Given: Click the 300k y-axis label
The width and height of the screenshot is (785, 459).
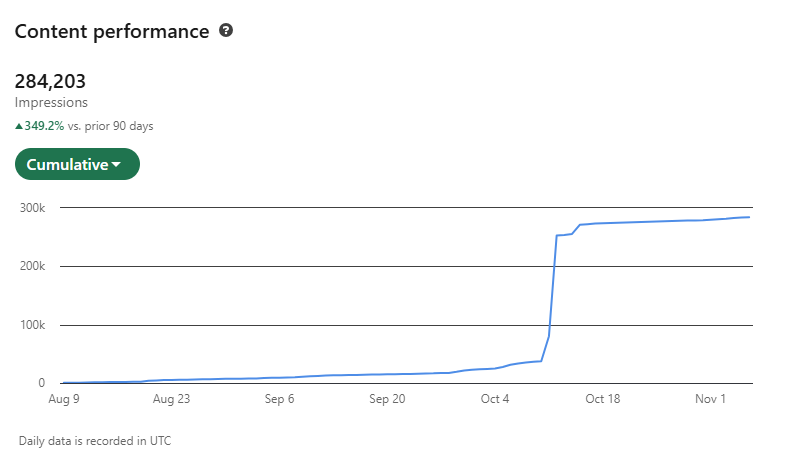Looking at the screenshot, I should point(30,207).
